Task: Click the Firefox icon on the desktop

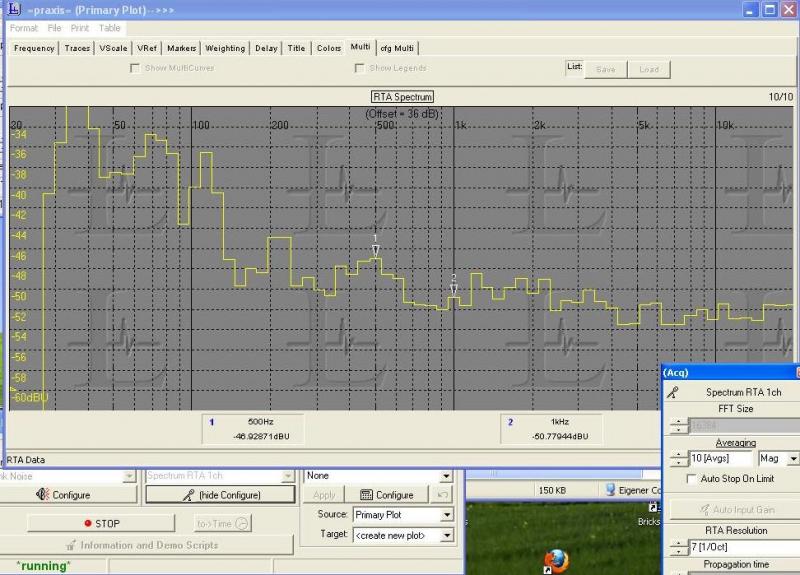Action: click(x=556, y=560)
